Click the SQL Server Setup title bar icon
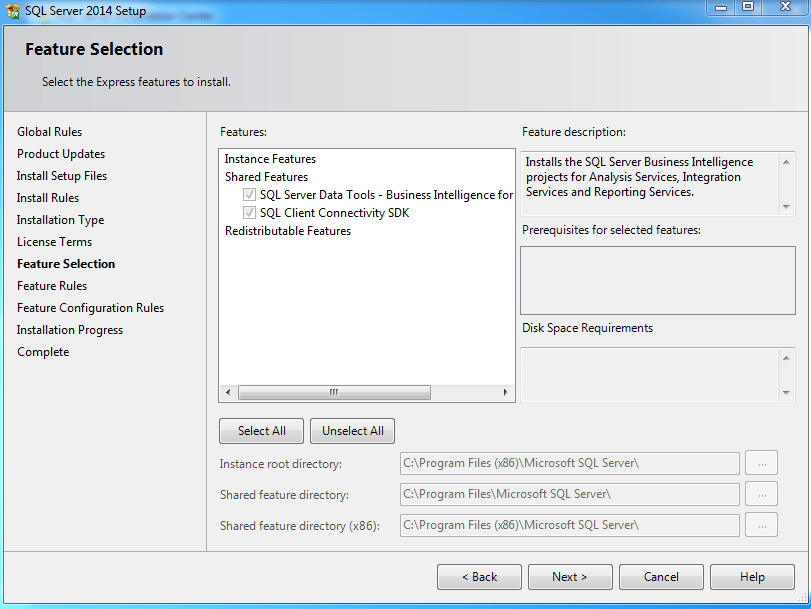811x609 pixels. (x=13, y=12)
